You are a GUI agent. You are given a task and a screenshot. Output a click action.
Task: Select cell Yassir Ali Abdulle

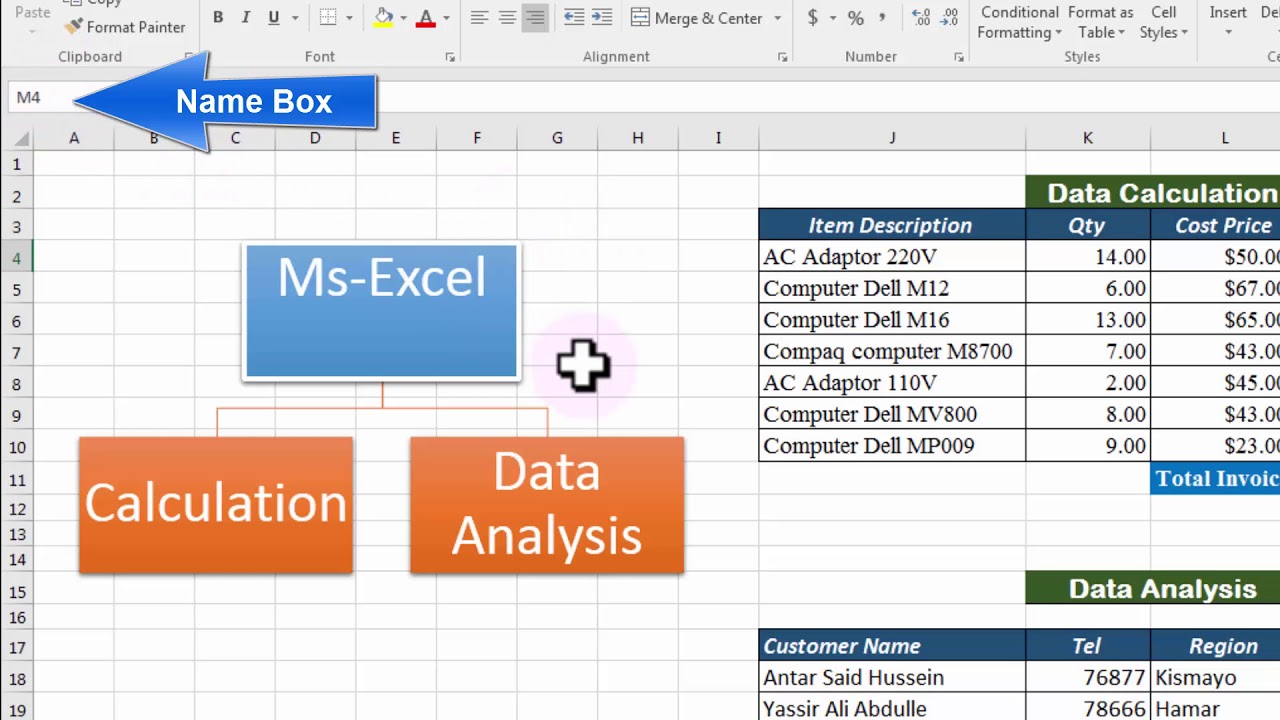(x=892, y=708)
